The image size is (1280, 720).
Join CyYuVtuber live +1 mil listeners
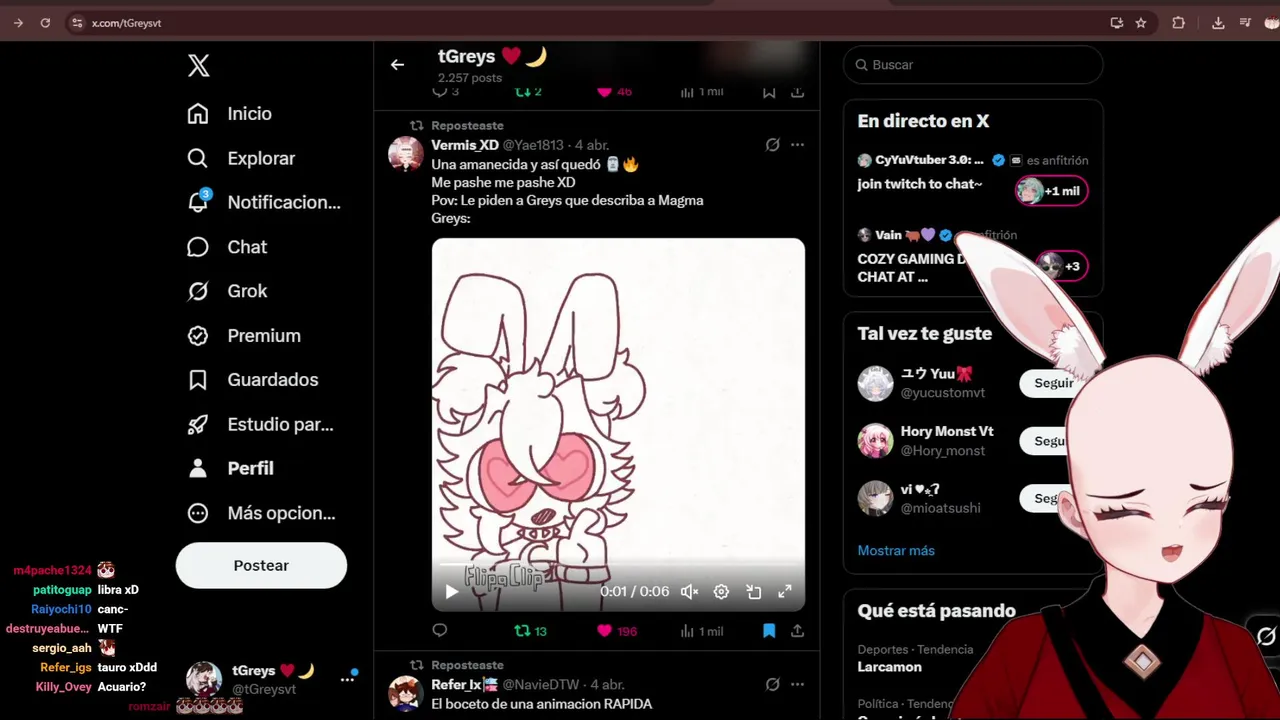tap(1051, 191)
